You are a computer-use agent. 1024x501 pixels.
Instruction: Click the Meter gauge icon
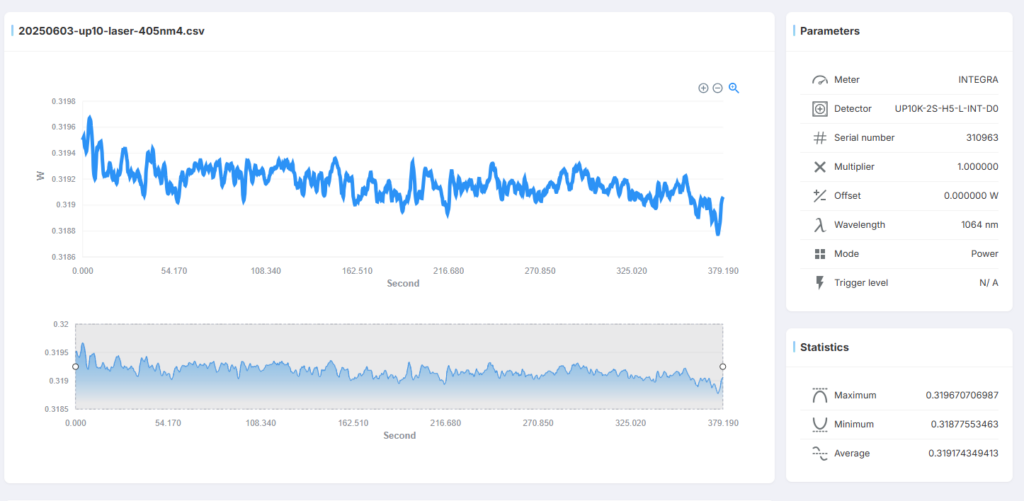point(820,80)
